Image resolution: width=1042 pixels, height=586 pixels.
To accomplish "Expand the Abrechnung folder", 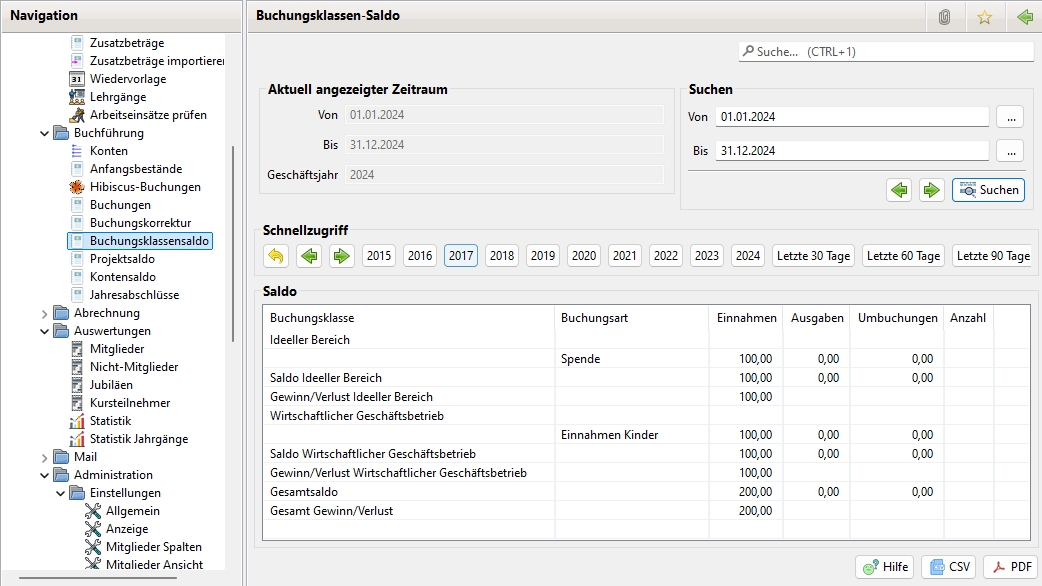I will pyautogui.click(x=44, y=313).
